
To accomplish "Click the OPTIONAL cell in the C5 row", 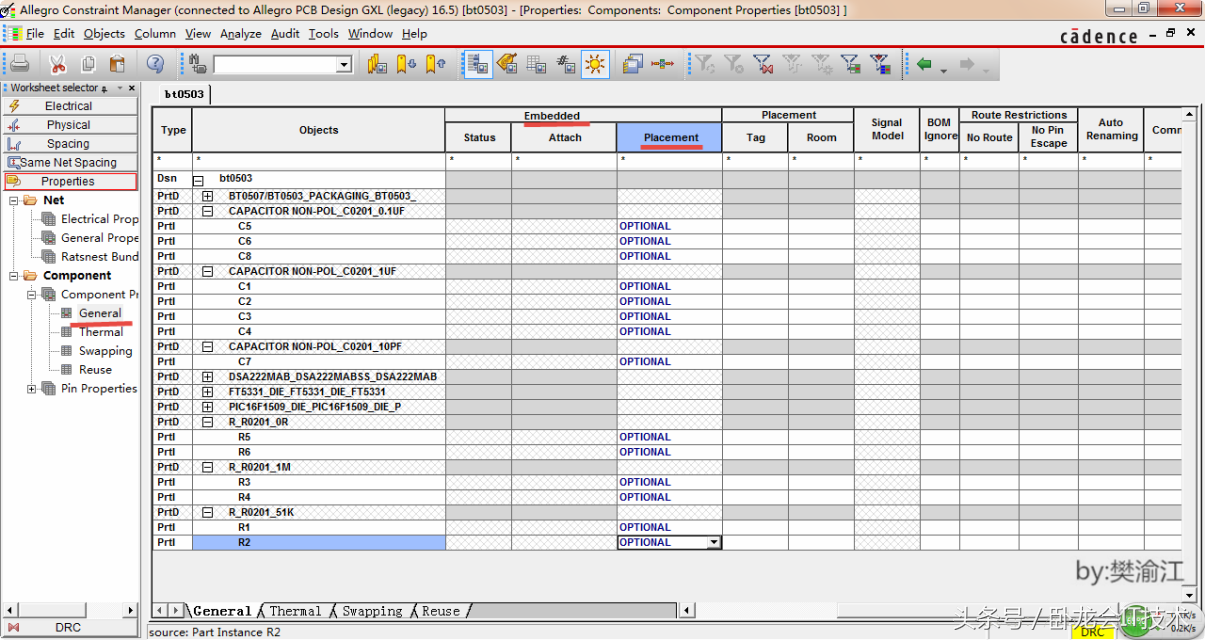I will pos(669,226).
